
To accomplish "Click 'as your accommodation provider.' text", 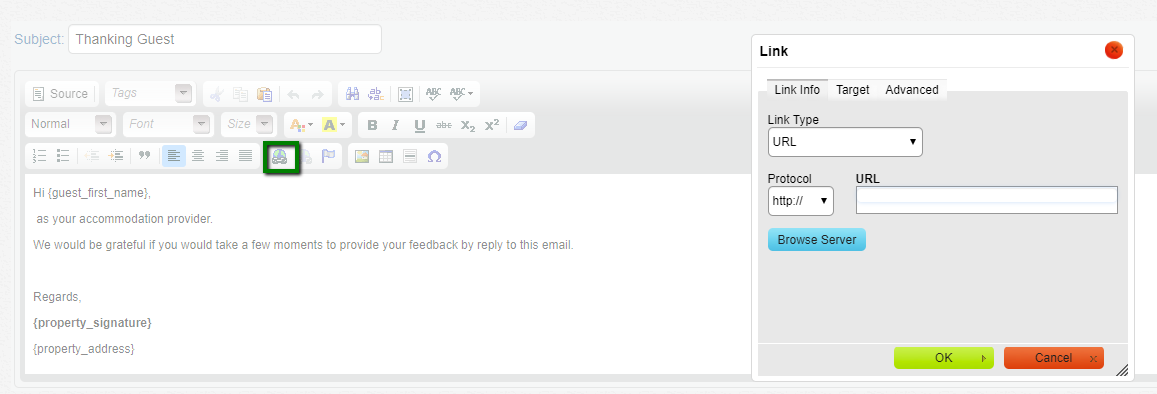I will (124, 219).
